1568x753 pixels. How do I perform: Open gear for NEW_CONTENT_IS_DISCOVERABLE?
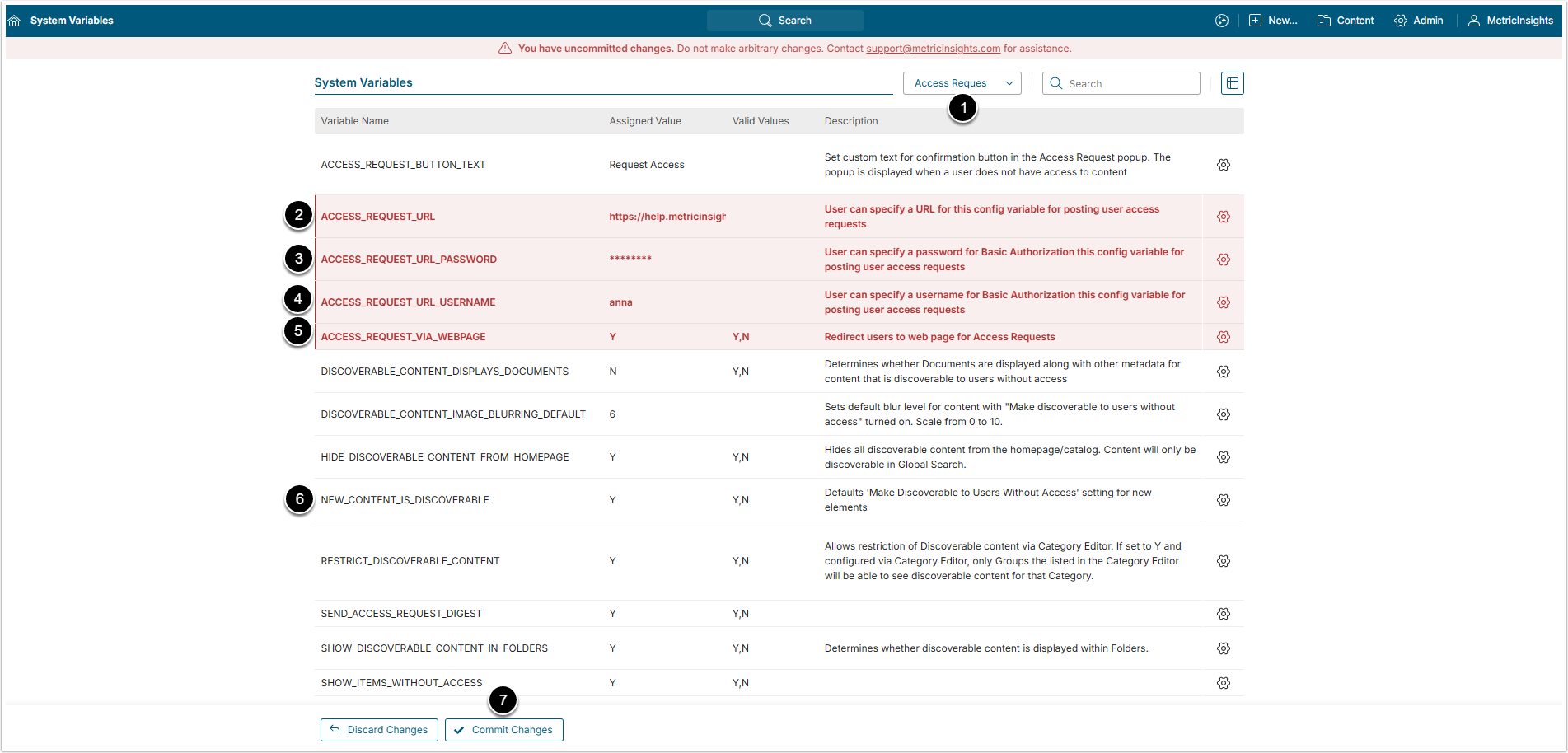(1224, 500)
